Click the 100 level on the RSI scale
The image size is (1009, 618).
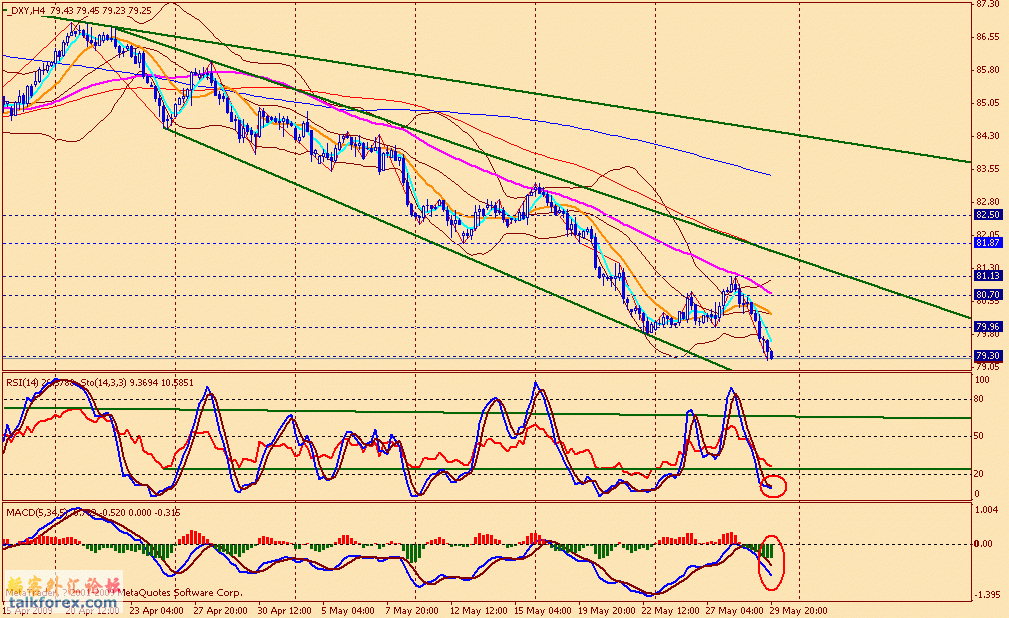coord(981,380)
